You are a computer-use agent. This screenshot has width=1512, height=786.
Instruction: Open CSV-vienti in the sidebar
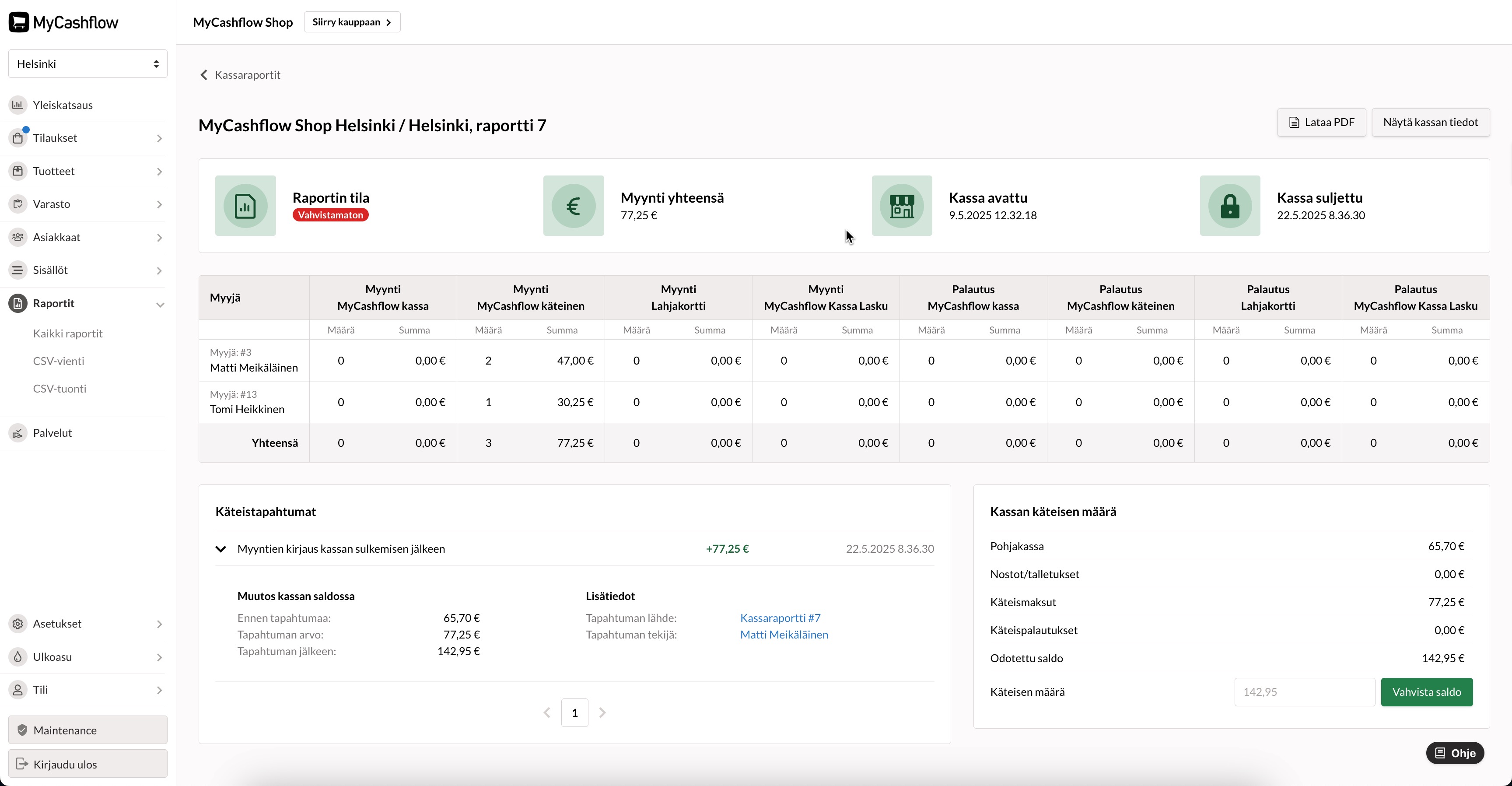coord(59,361)
